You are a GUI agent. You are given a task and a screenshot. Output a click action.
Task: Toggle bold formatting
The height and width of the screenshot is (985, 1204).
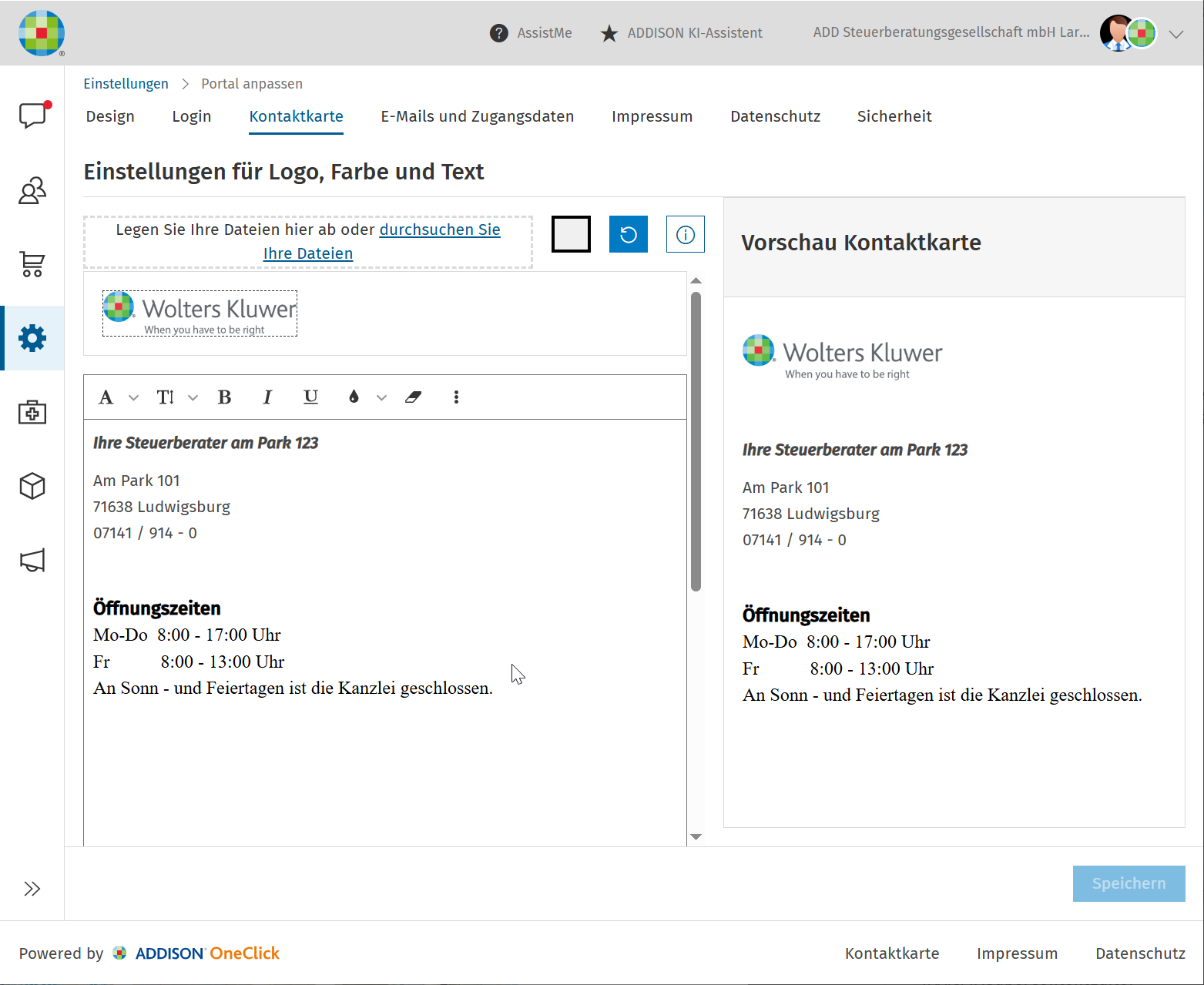(x=225, y=397)
